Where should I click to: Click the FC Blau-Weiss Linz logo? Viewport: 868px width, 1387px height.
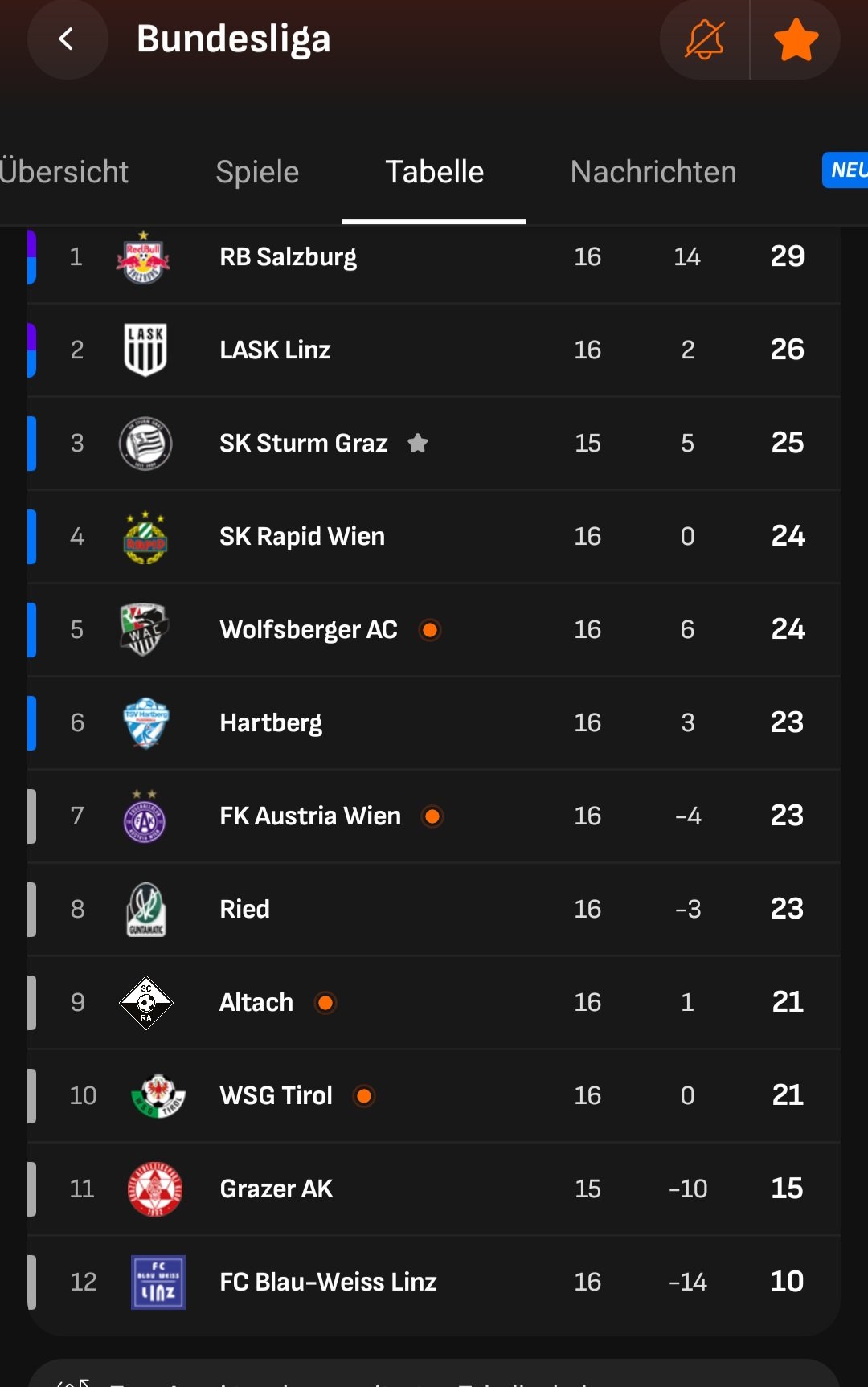tap(158, 1282)
